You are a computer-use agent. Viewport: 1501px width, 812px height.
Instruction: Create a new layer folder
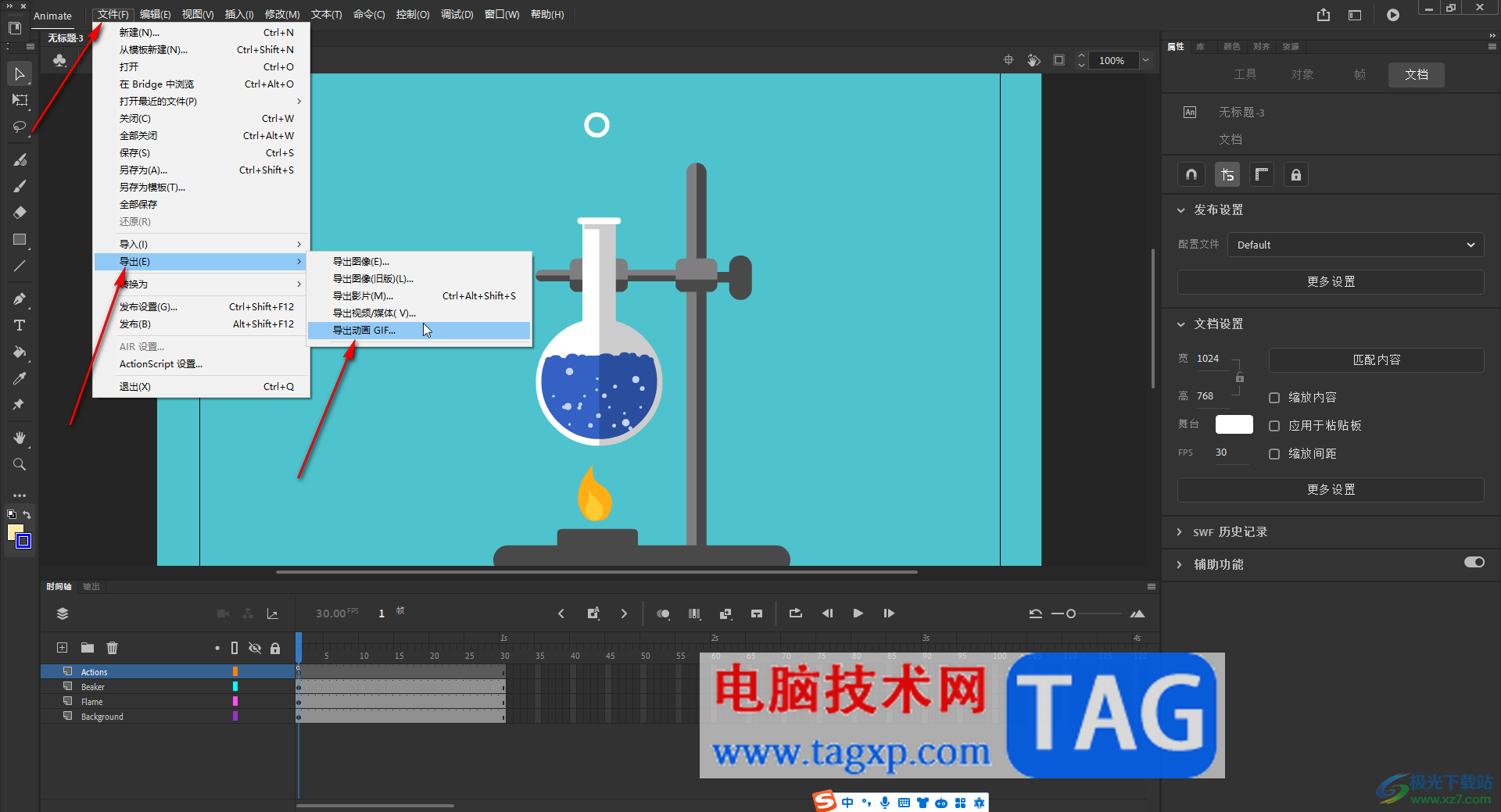tap(88, 648)
